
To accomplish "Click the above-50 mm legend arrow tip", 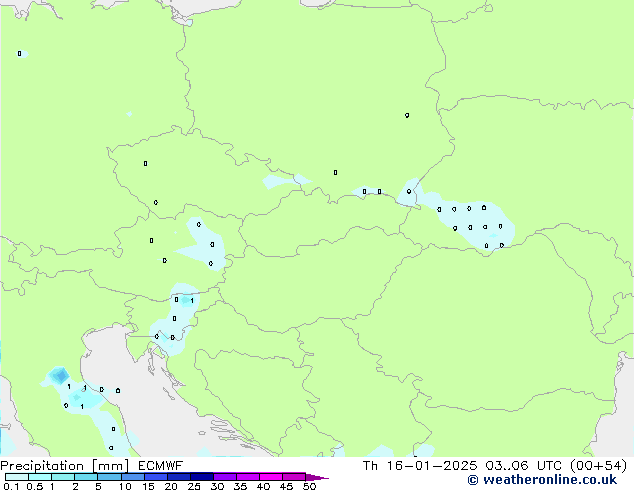I will point(317,477).
